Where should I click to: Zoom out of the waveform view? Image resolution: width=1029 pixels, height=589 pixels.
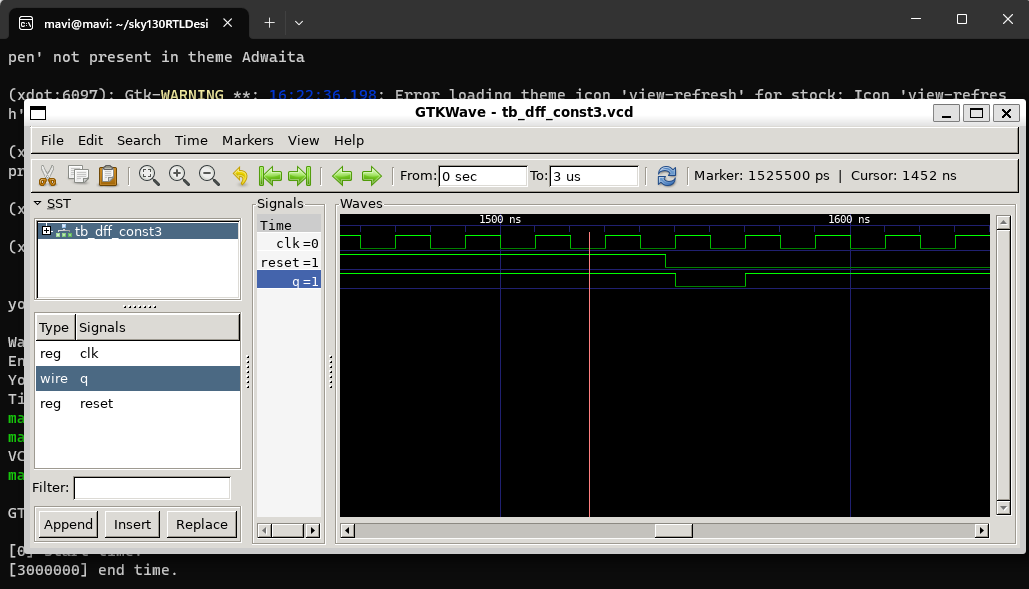point(208,176)
